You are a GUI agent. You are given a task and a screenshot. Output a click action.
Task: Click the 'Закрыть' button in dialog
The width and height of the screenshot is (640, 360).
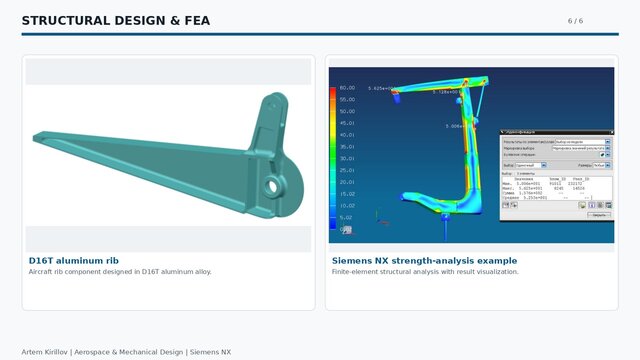(599, 215)
